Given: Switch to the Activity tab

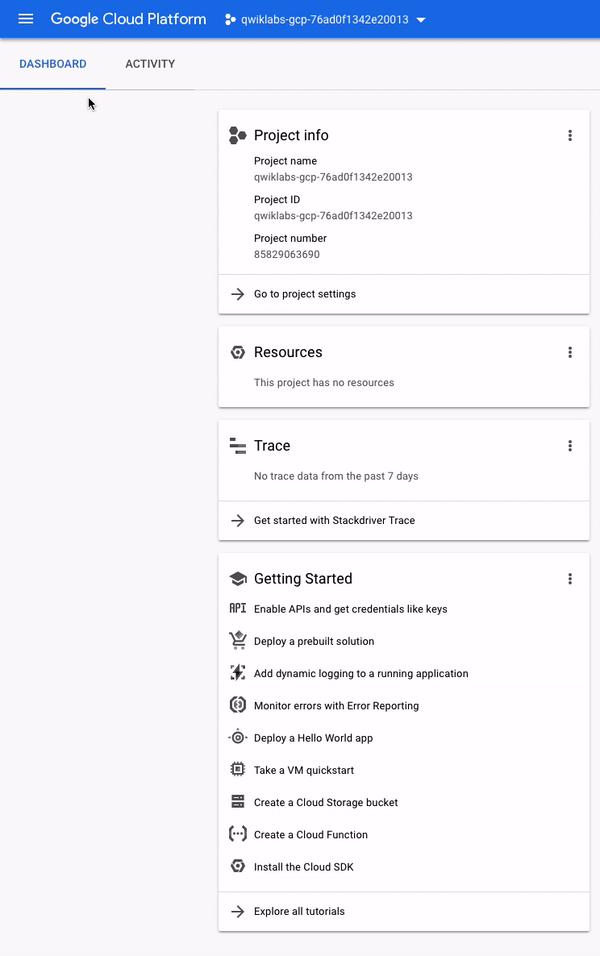Looking at the screenshot, I should 150,64.
